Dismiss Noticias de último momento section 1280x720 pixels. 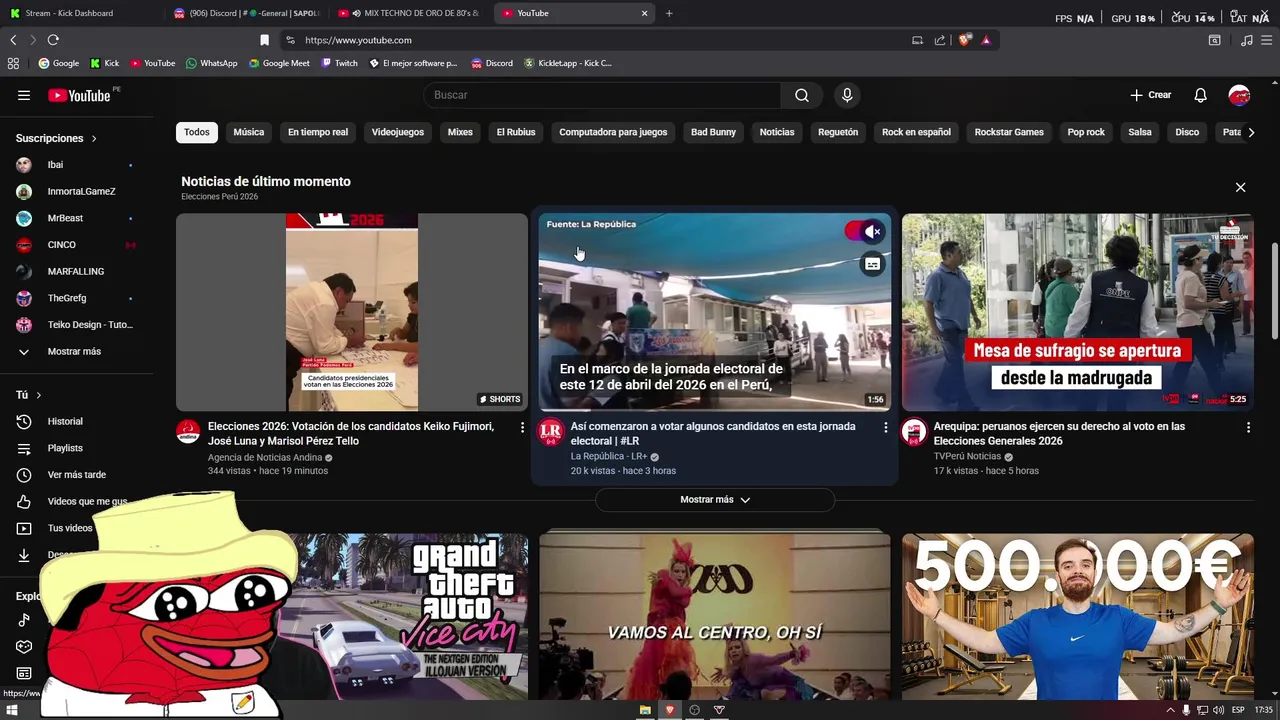[x=1240, y=187]
